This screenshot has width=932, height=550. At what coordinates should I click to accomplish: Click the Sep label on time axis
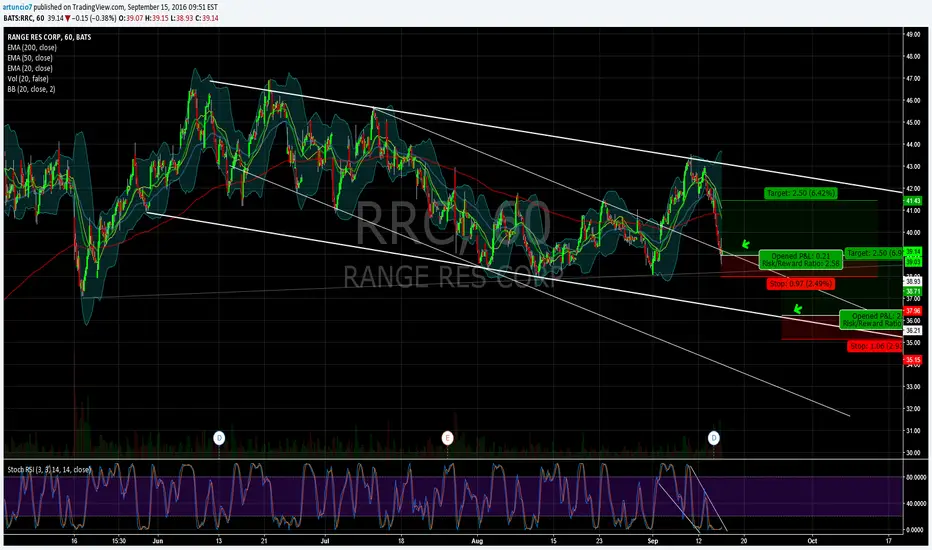[653, 540]
